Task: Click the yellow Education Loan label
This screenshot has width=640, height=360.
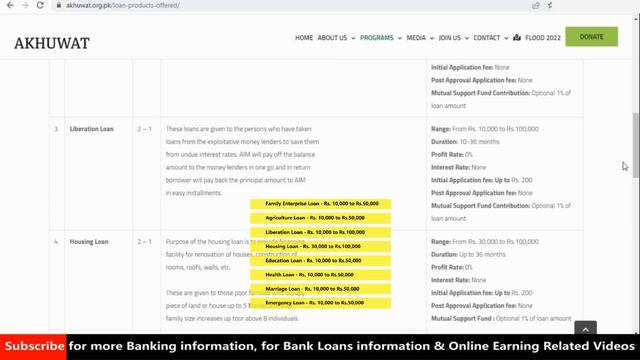Action: (x=320, y=260)
